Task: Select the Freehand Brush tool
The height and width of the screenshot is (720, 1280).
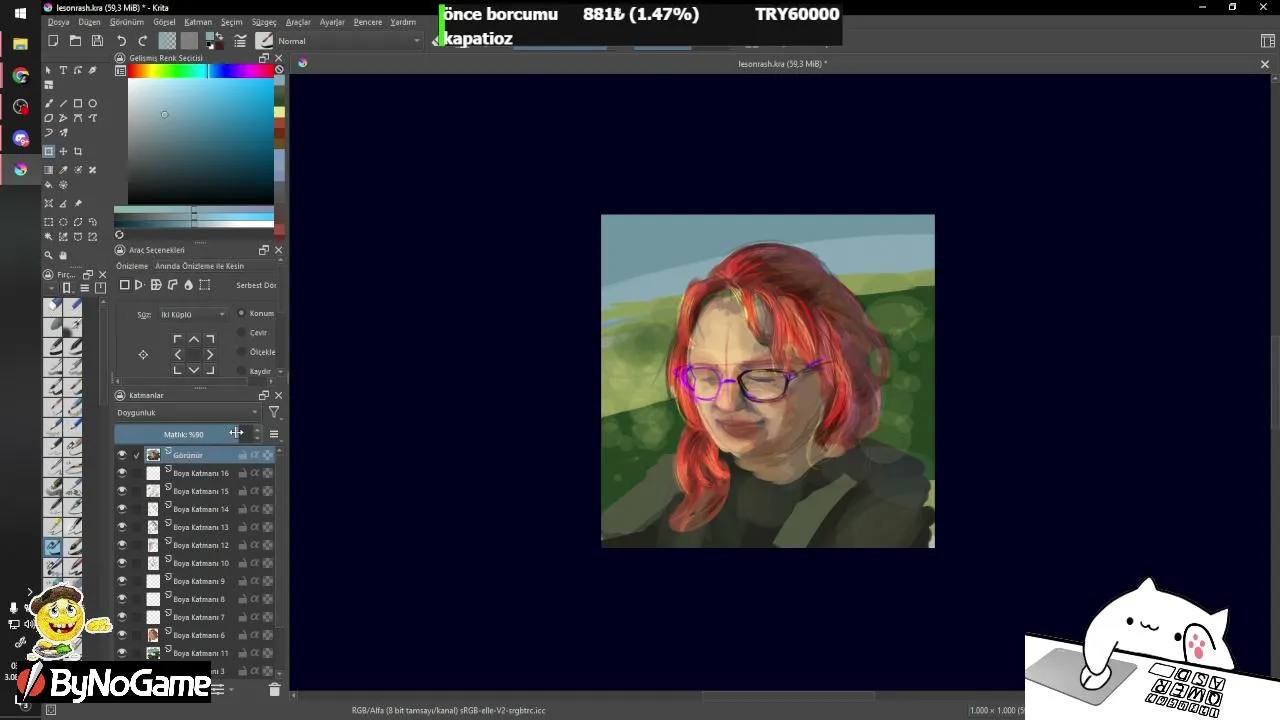Action: [x=48, y=103]
